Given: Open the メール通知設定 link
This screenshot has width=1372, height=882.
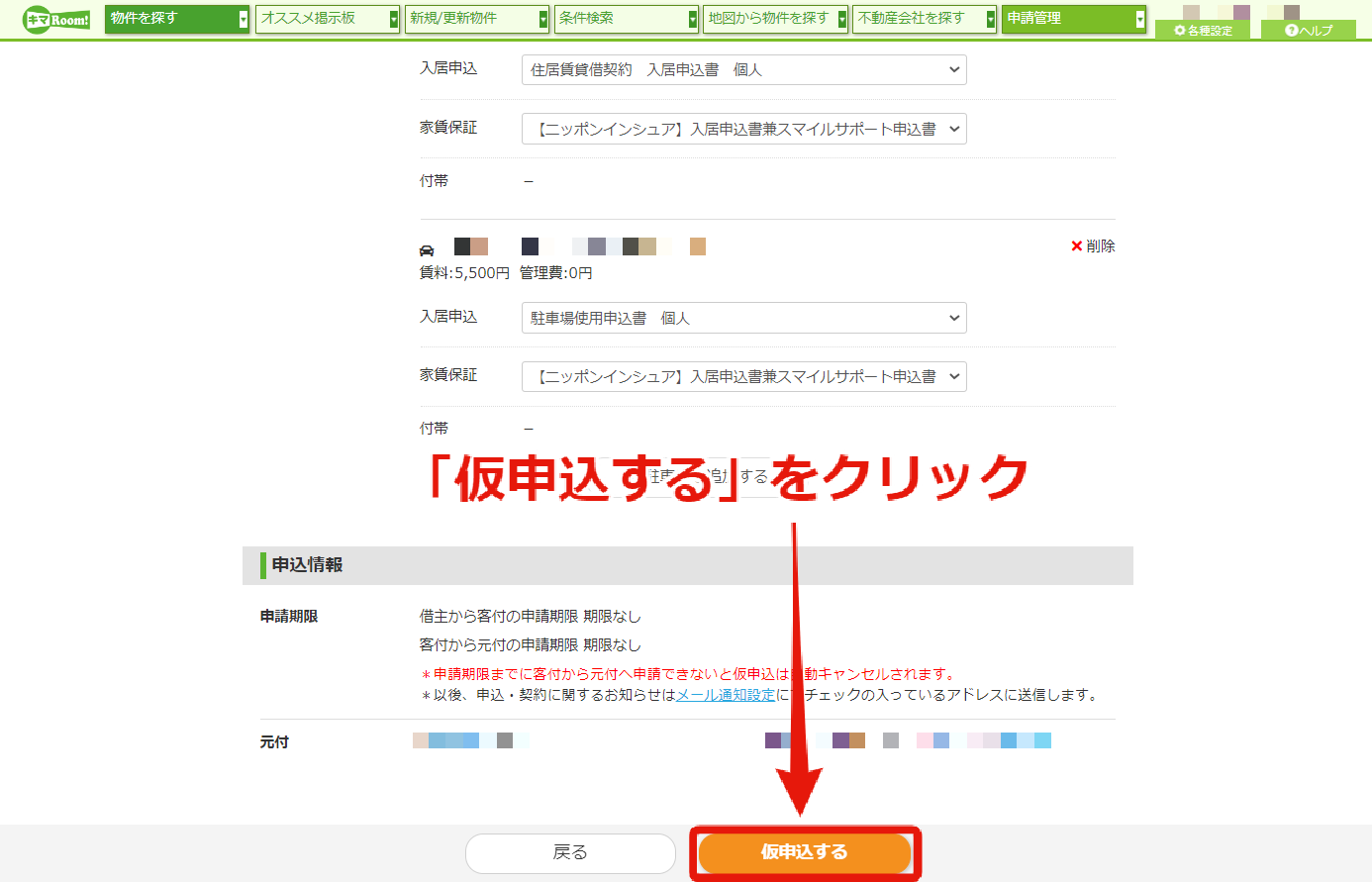Looking at the screenshot, I should tap(726, 695).
